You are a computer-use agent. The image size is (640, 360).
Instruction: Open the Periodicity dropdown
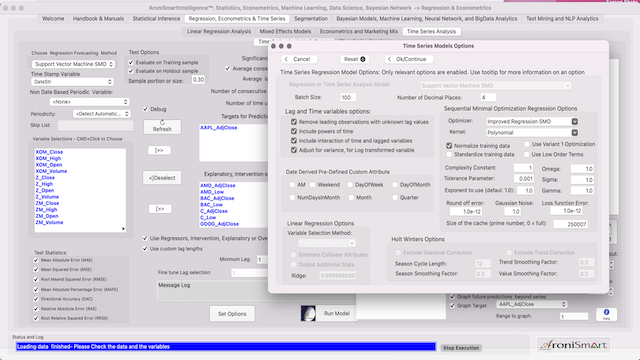[x=102, y=114]
